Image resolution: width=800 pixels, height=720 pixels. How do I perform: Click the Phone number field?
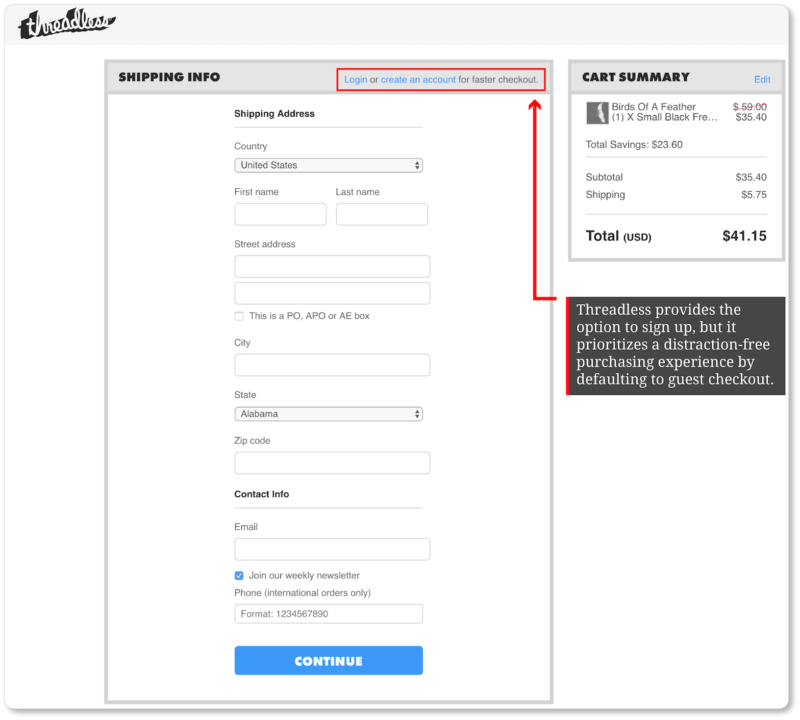(328, 614)
